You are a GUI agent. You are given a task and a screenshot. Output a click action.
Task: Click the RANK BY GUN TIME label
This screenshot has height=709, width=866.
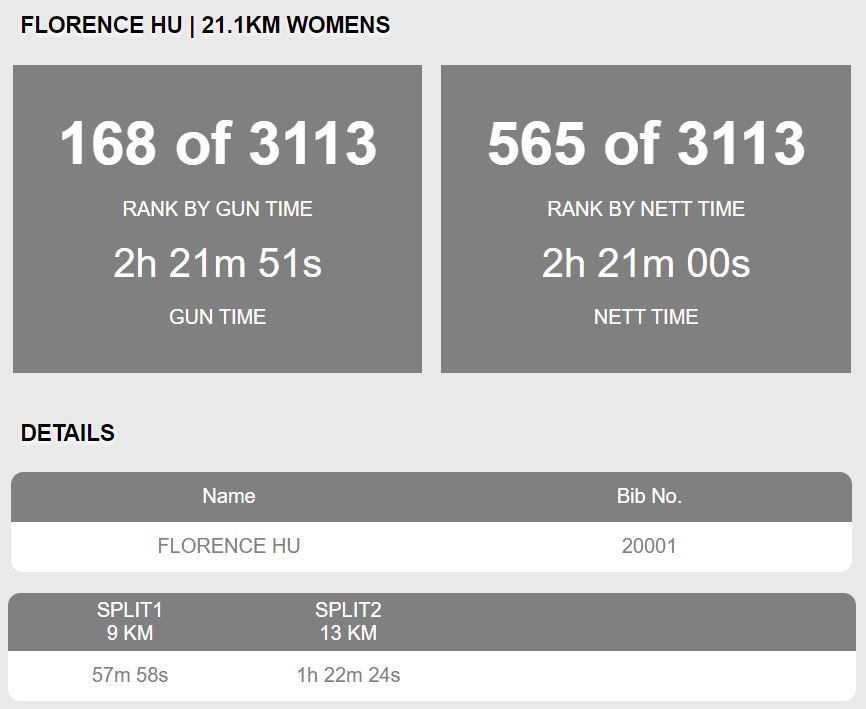pos(218,209)
